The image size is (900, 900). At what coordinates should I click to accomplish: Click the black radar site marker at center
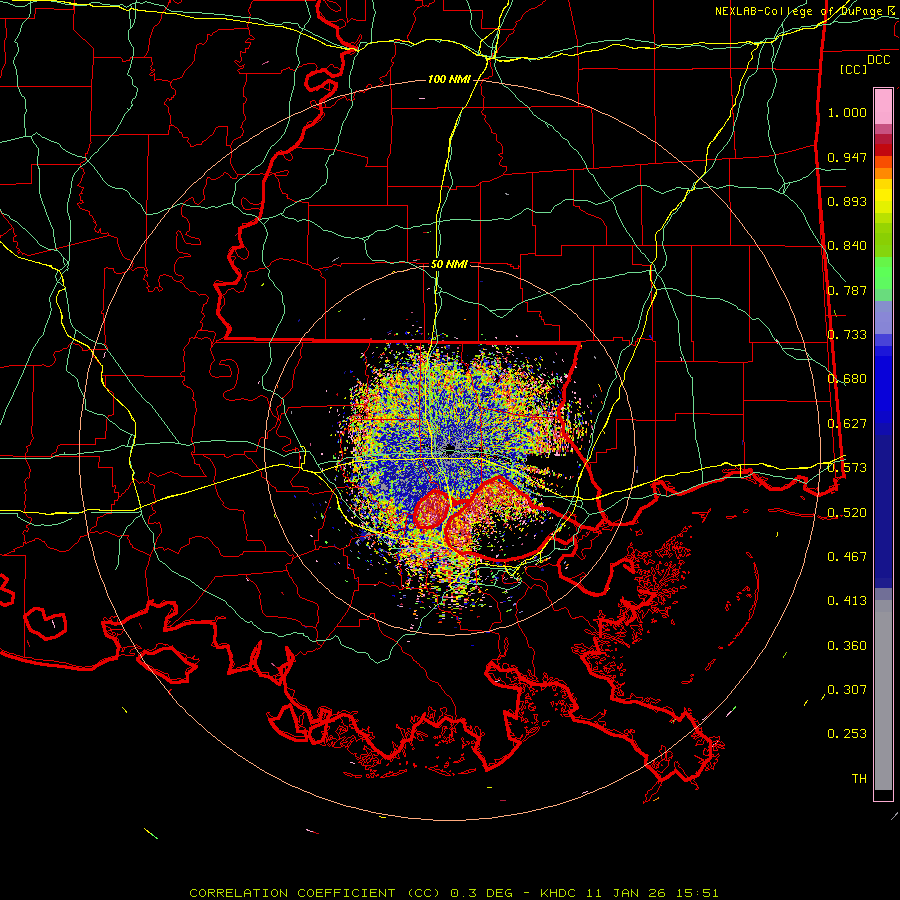pyautogui.click(x=451, y=447)
